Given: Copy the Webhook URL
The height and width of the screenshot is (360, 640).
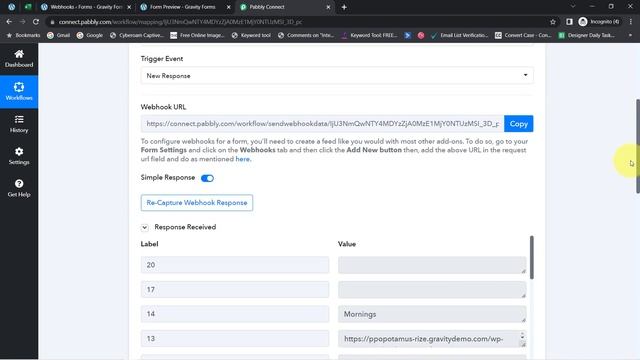Looking at the screenshot, I should pyautogui.click(x=518, y=124).
